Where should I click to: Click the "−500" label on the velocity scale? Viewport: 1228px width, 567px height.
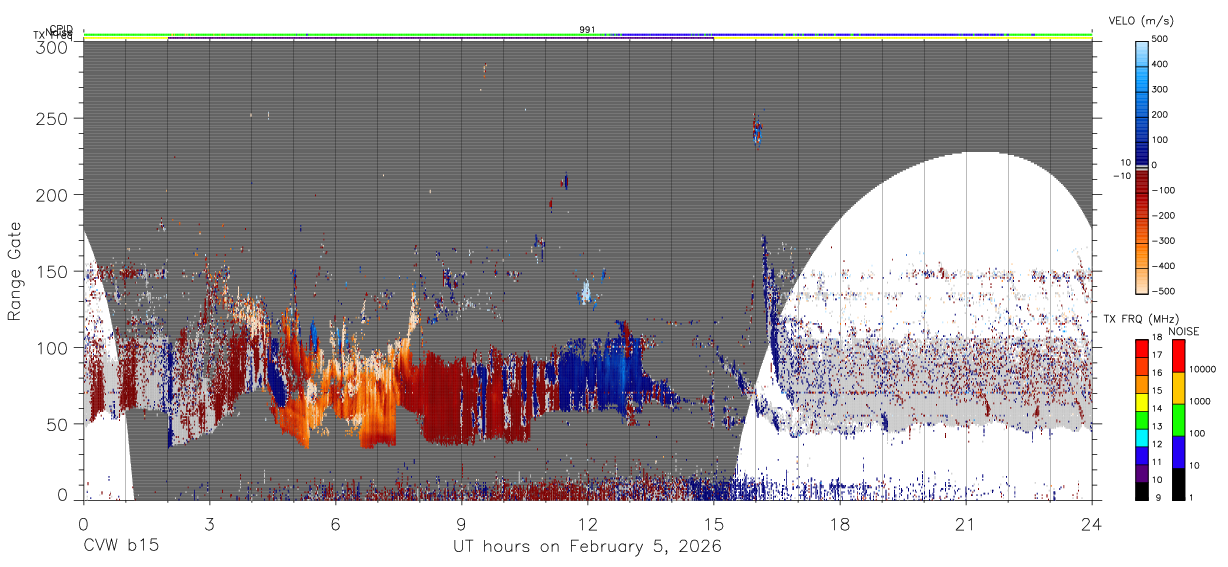(1164, 291)
